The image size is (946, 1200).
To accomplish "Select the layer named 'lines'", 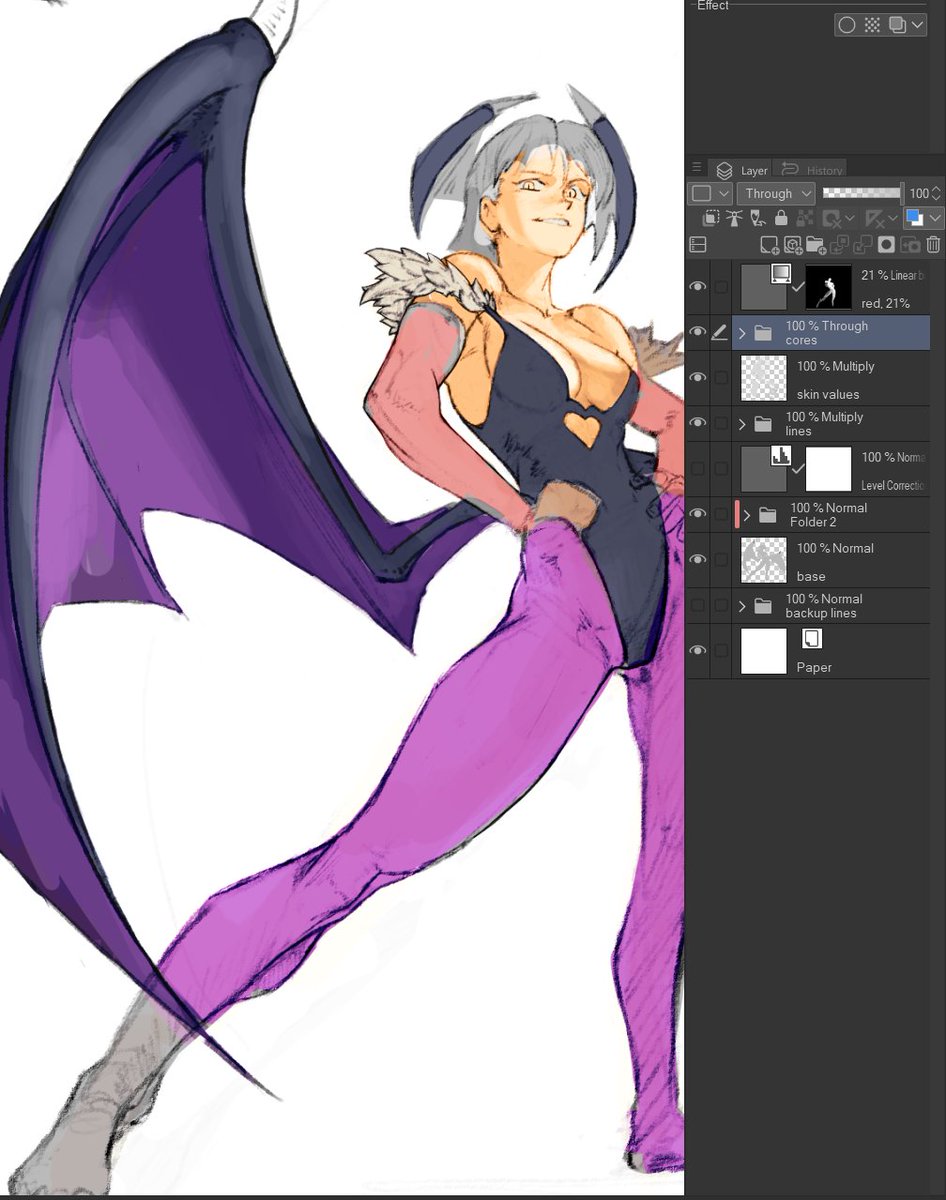I will [x=798, y=431].
